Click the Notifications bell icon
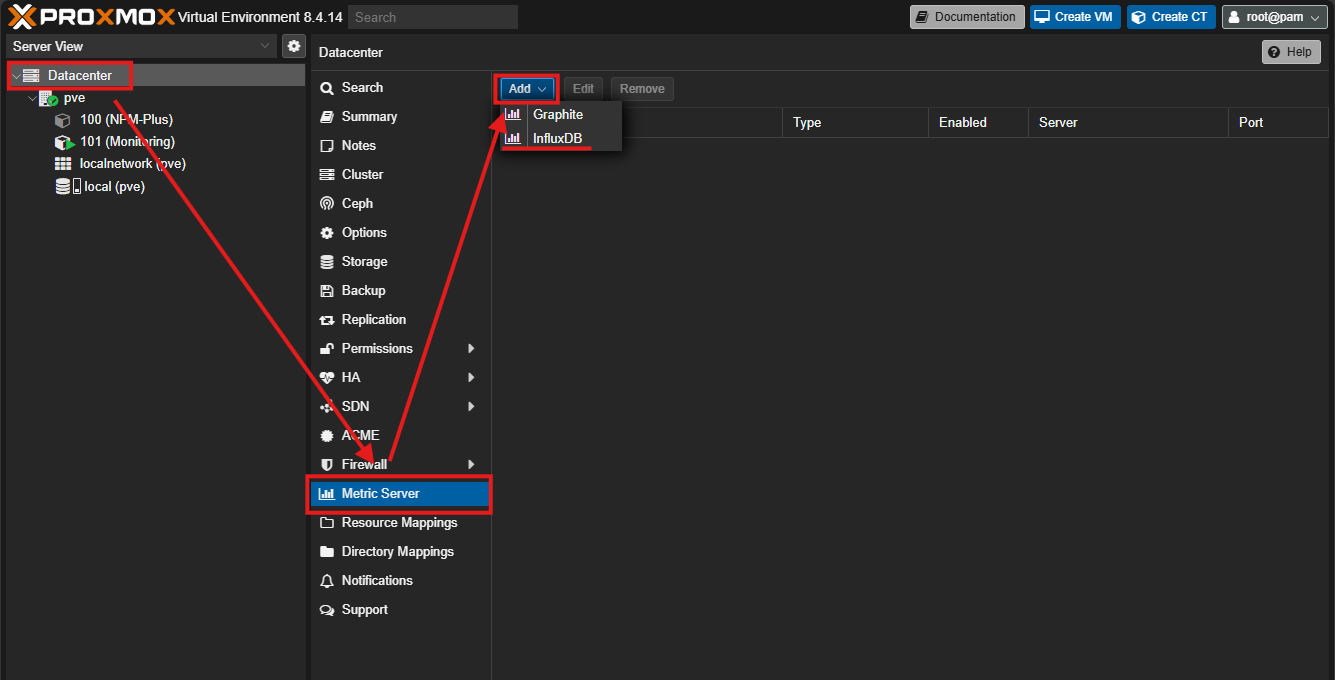 pos(326,581)
